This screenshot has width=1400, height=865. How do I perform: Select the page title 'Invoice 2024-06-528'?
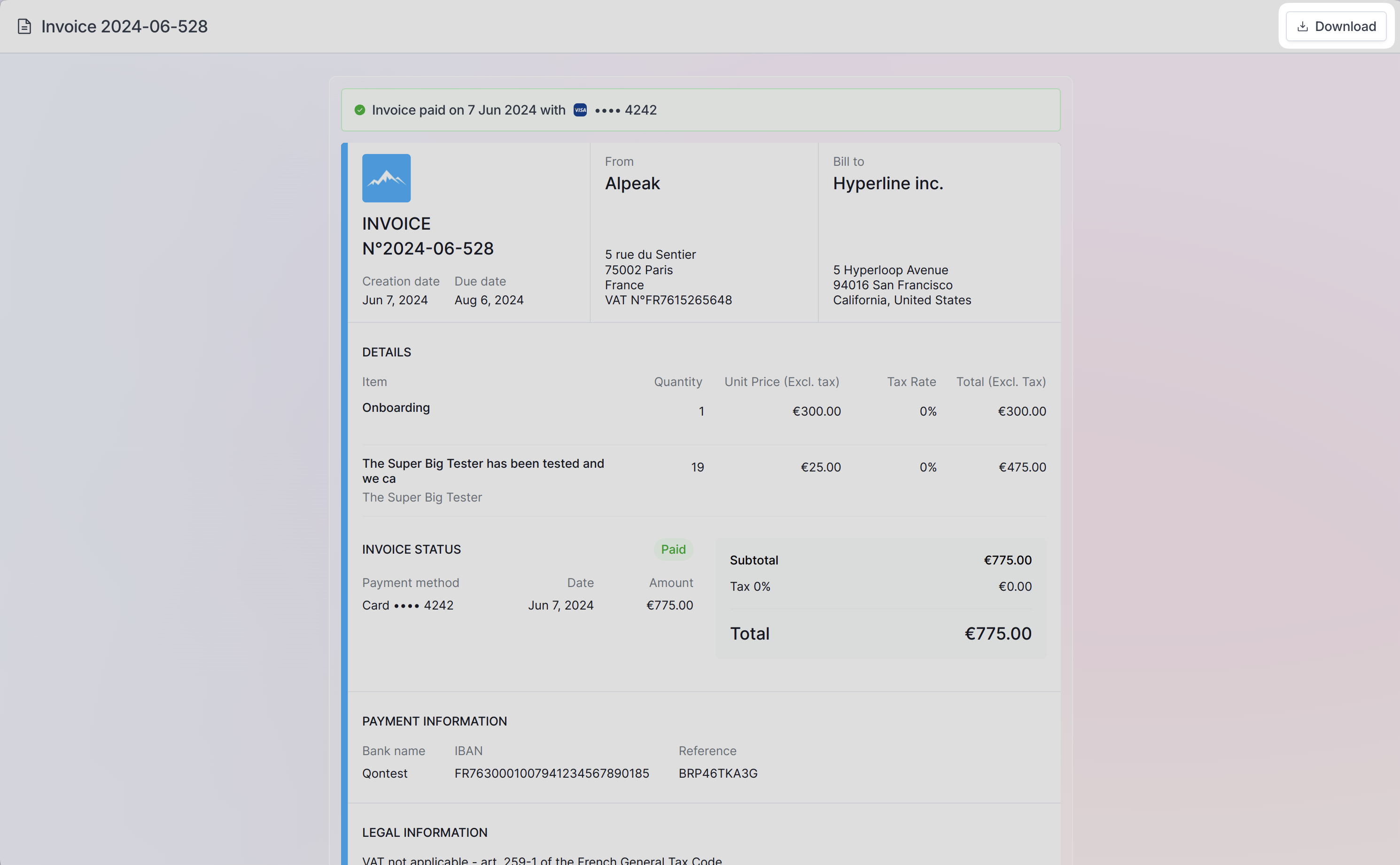pos(124,26)
